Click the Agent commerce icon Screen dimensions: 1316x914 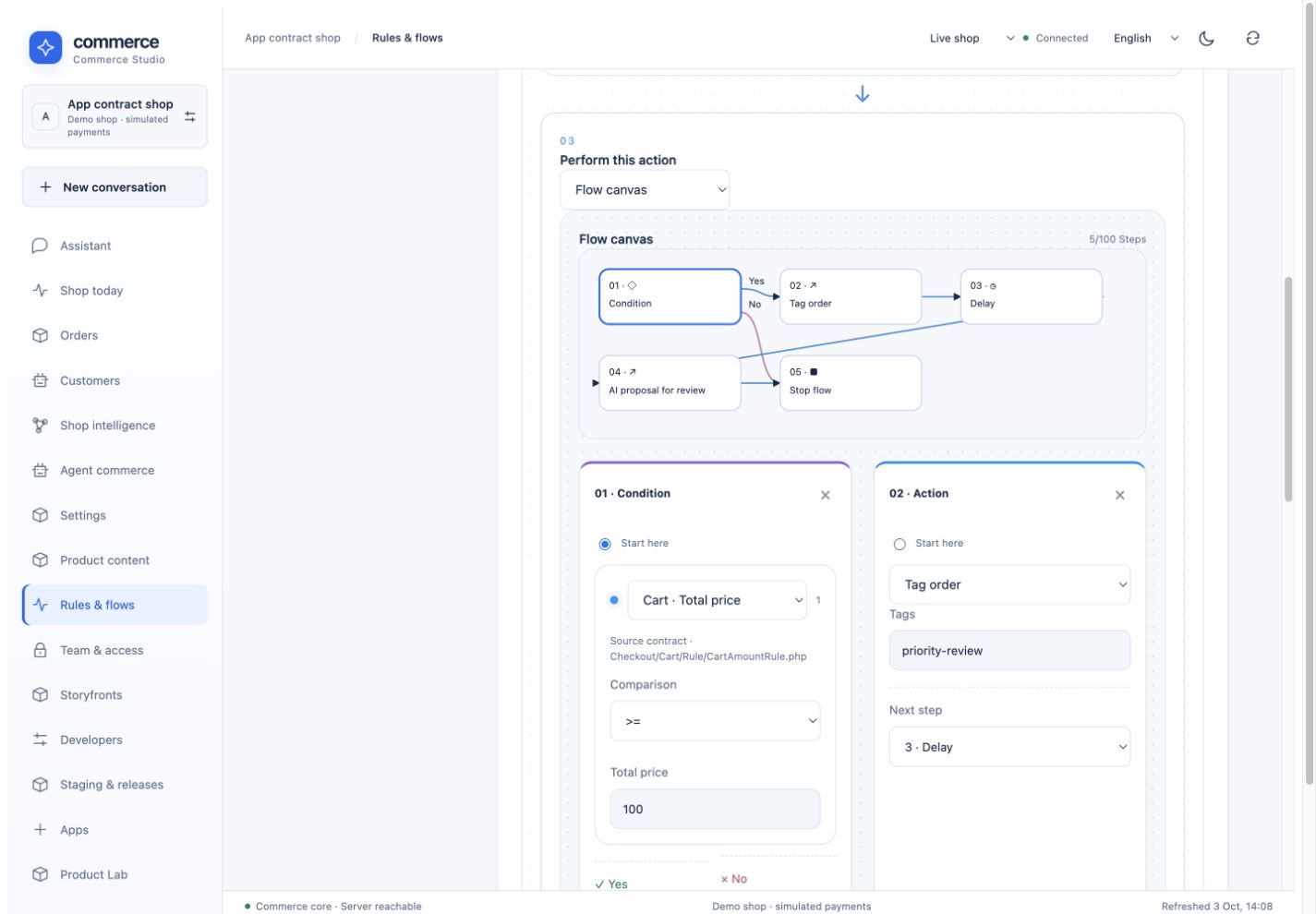[40, 470]
